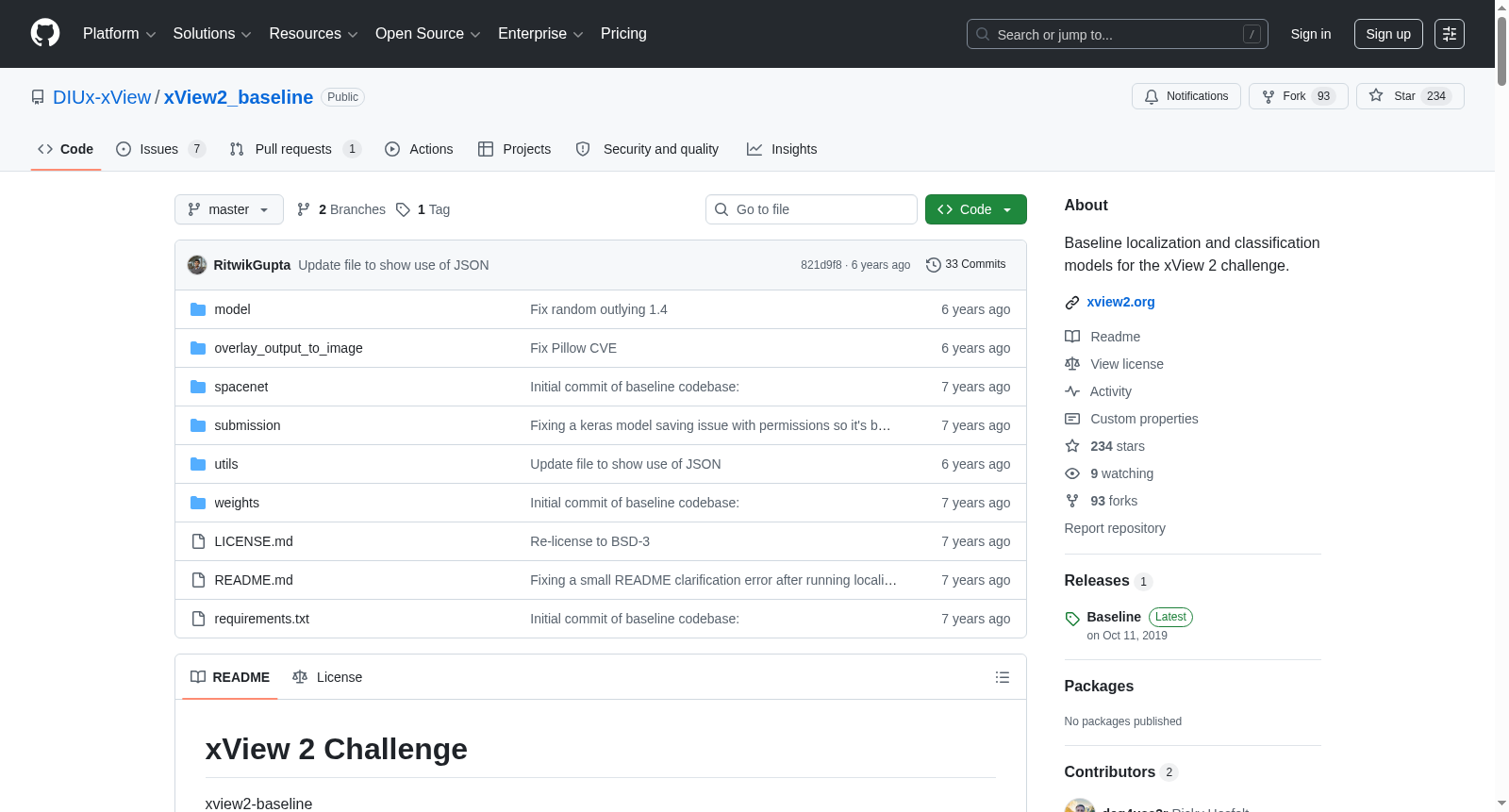Select the License tab in file viewer
Screen dimensions: 1509x812
point(327,677)
